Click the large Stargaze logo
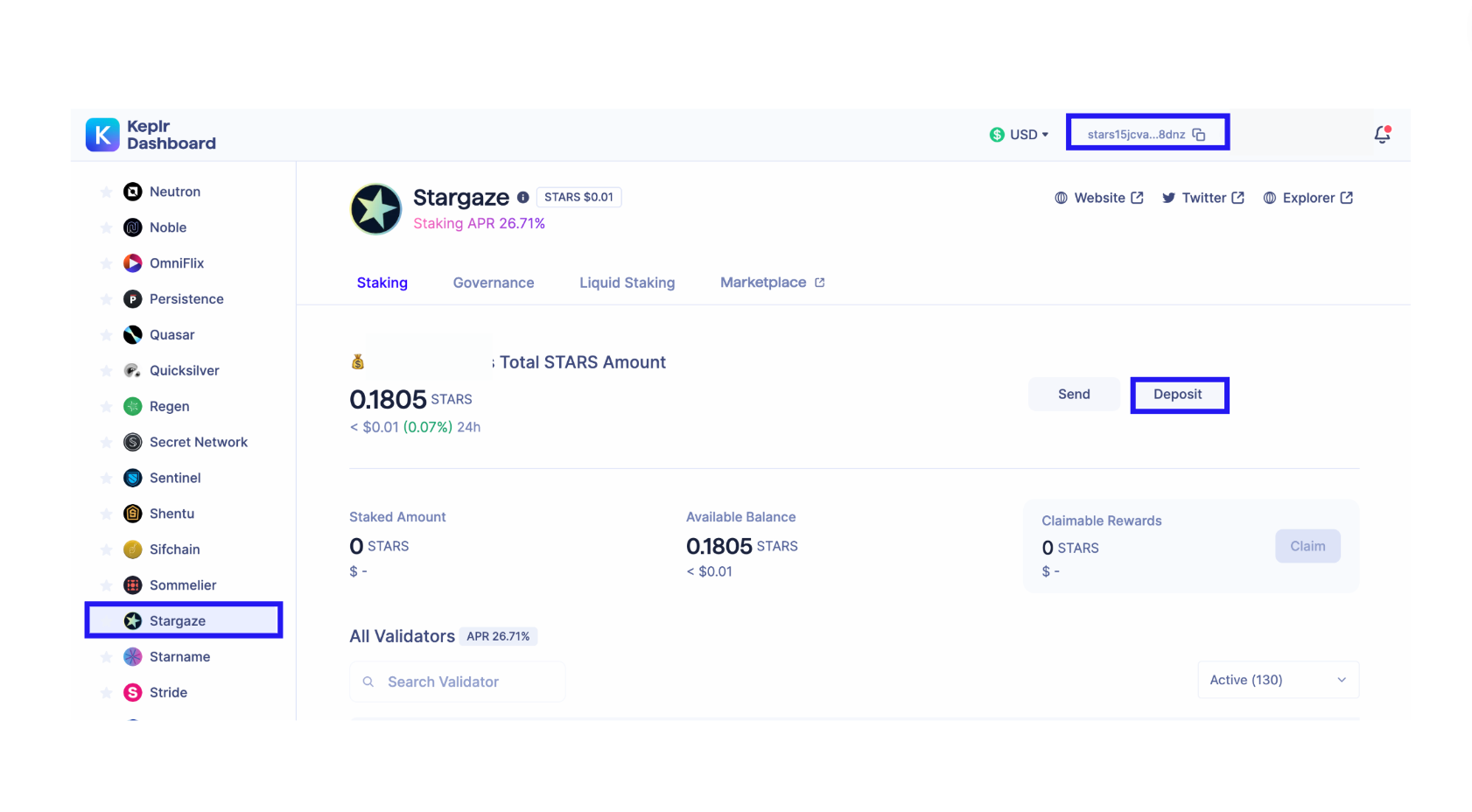This screenshot has width=1472, height=812. pos(376,209)
